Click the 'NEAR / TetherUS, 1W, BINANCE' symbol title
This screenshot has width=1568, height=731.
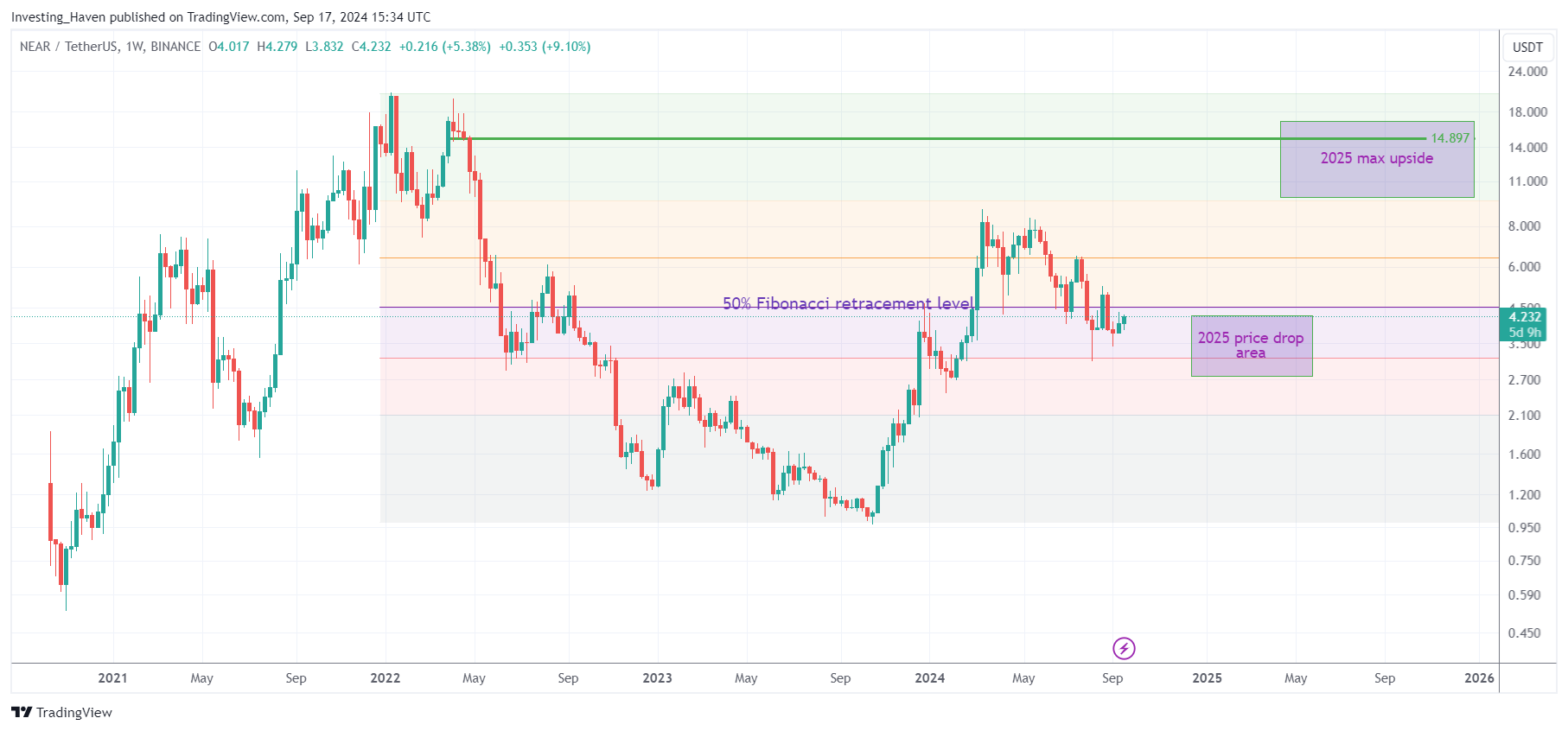pos(110,47)
